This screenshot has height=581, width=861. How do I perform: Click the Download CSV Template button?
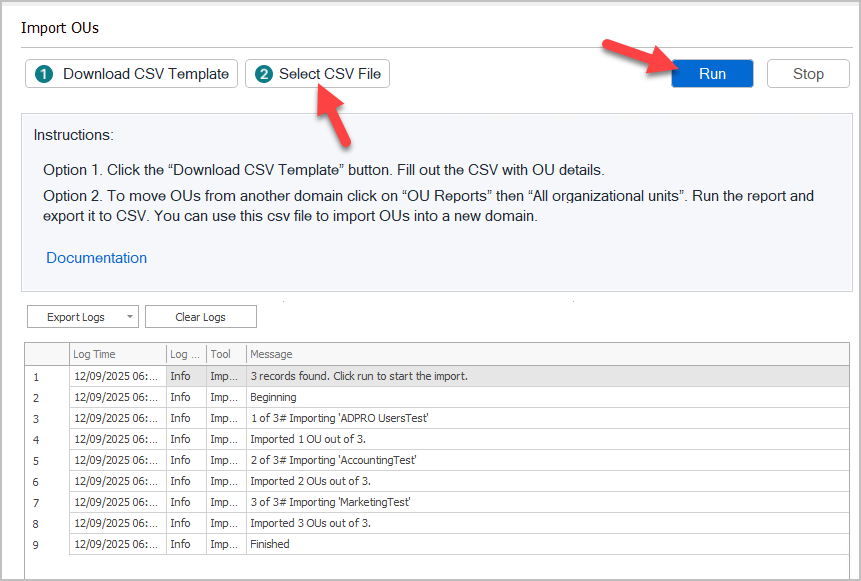[x=132, y=74]
